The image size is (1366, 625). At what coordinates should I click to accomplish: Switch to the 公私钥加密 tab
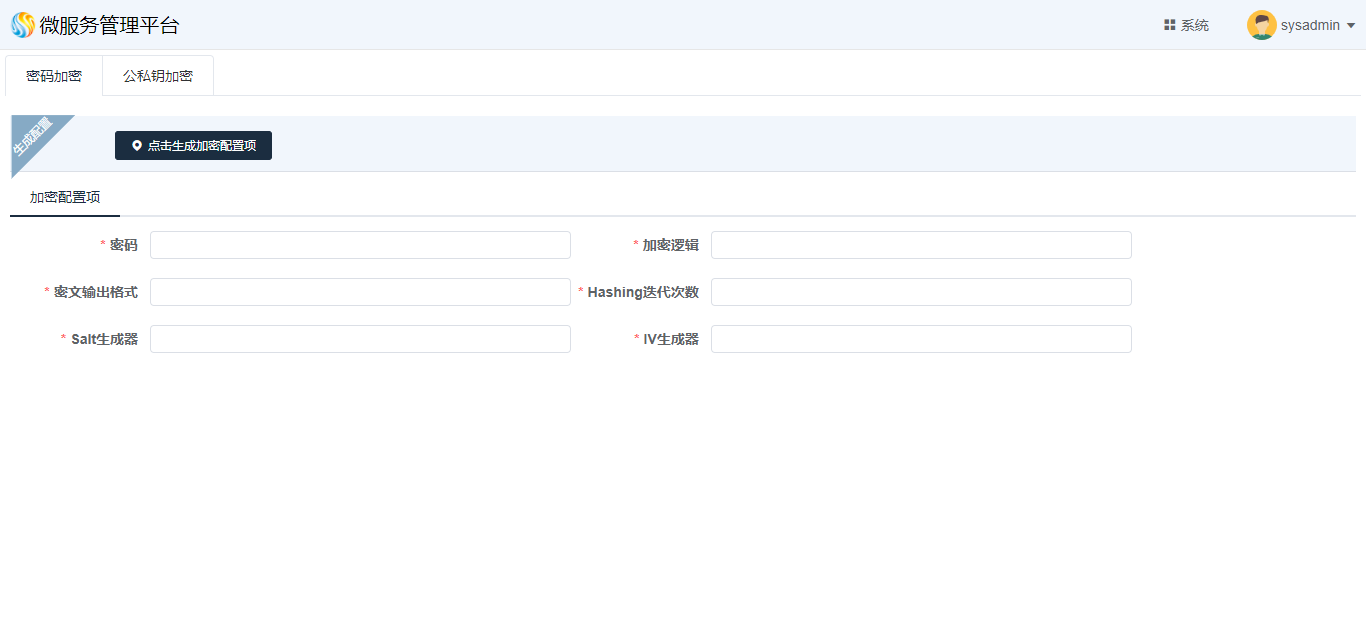[x=158, y=76]
